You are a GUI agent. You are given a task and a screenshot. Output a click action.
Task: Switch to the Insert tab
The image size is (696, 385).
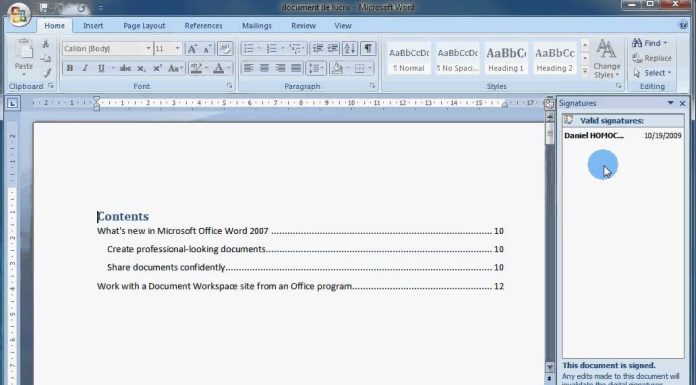(x=93, y=26)
